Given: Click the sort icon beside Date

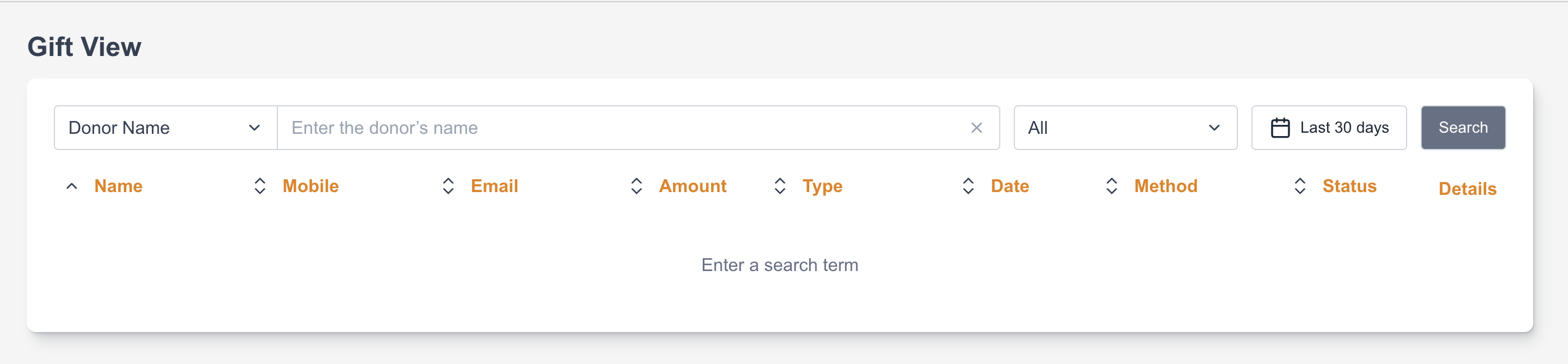Looking at the screenshot, I should (x=968, y=186).
